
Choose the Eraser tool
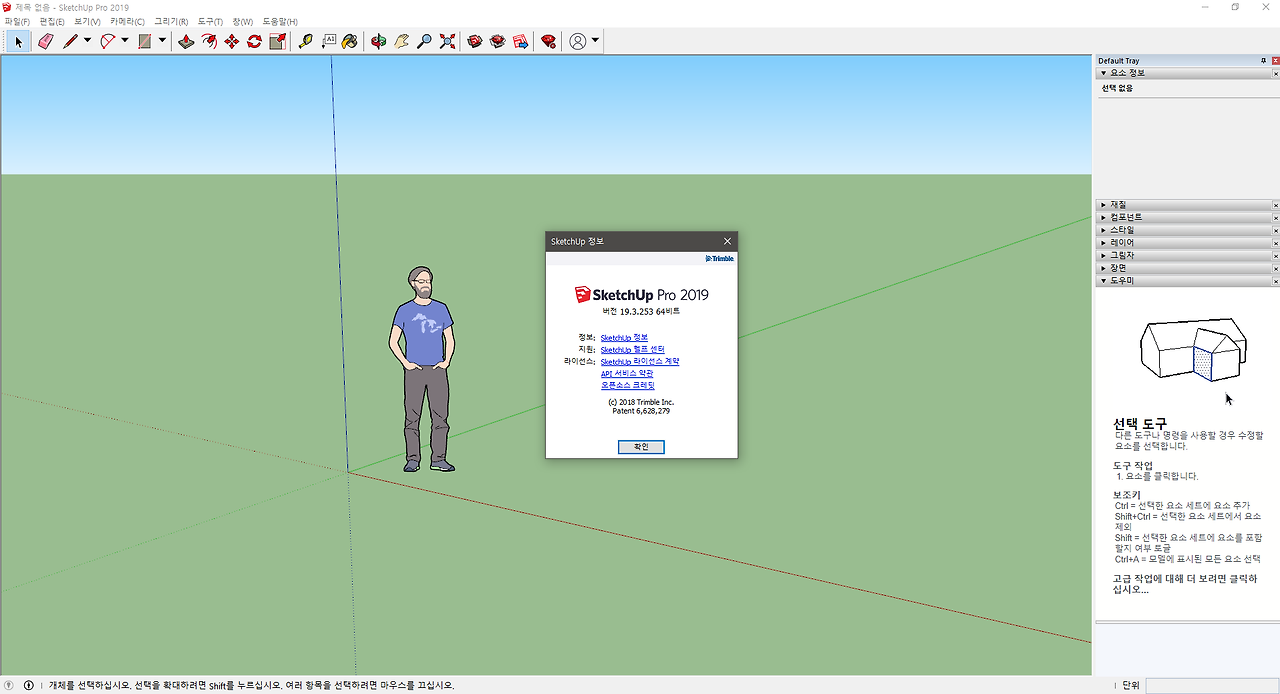coord(45,41)
